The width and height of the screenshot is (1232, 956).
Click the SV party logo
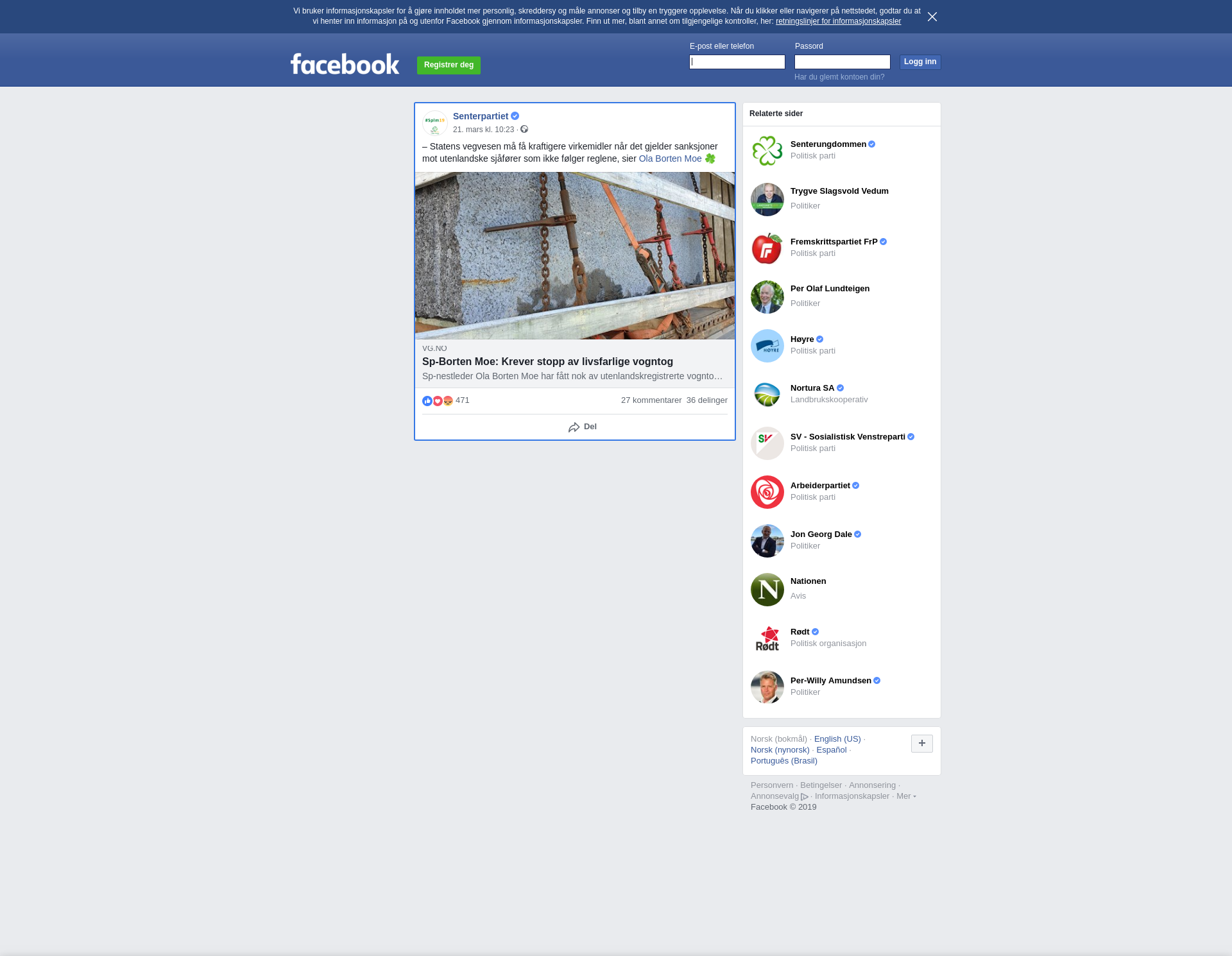tap(767, 443)
